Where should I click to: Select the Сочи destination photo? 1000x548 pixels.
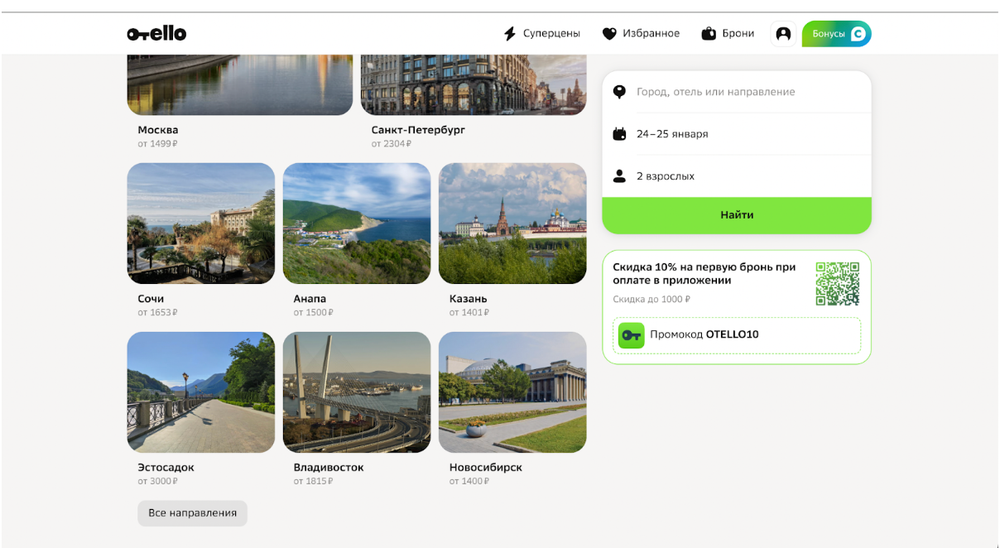click(x=201, y=223)
